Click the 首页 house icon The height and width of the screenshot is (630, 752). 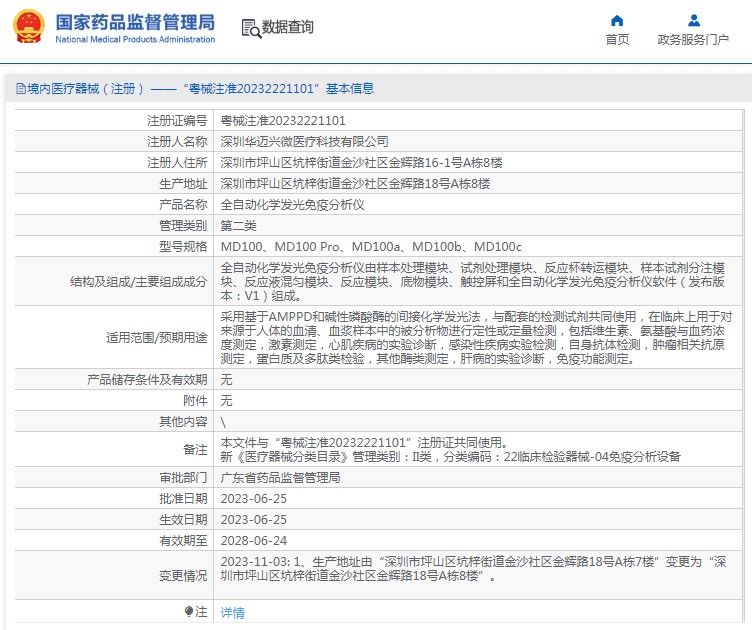click(617, 20)
